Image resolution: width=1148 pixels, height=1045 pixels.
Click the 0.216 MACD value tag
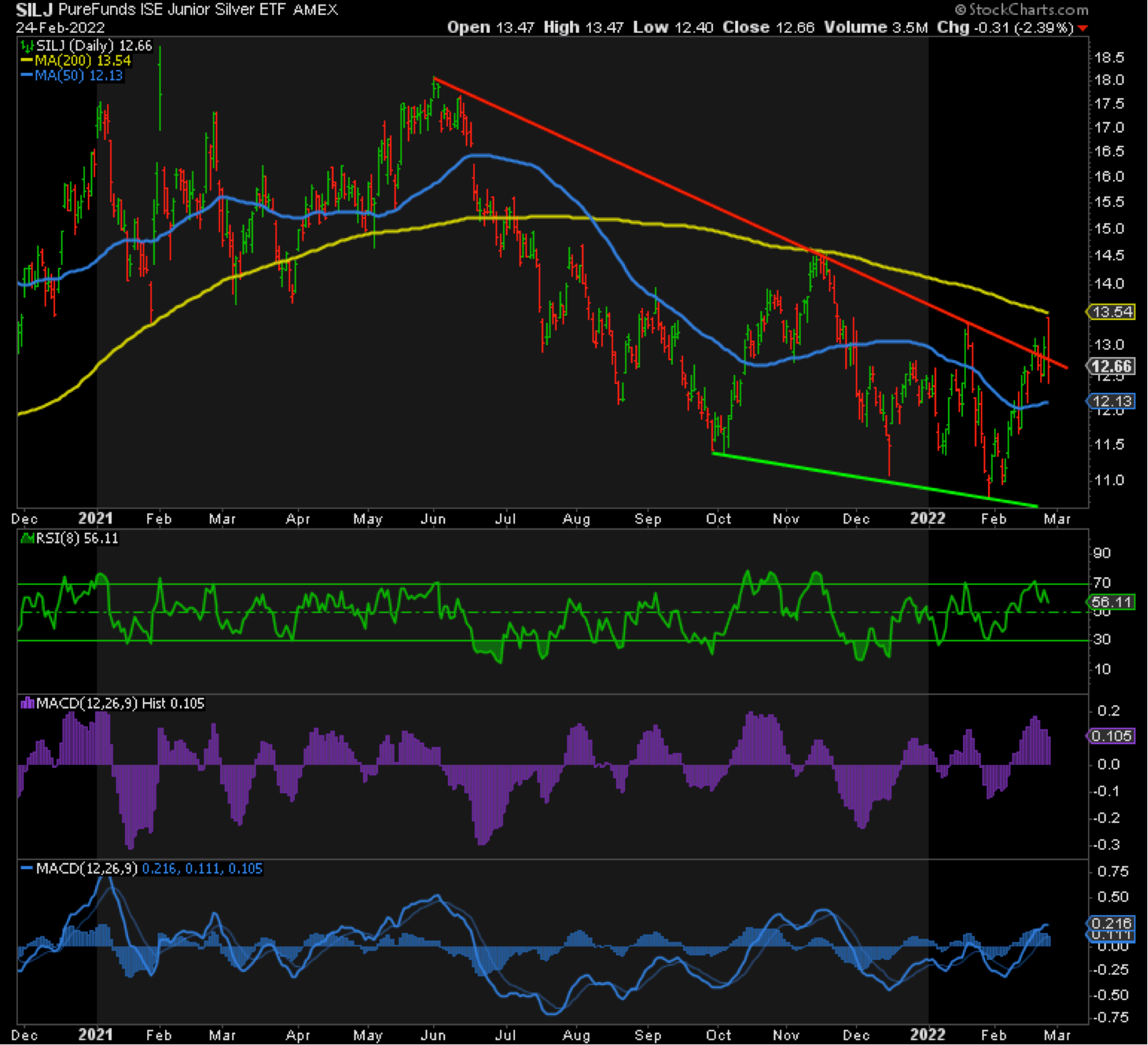tap(1111, 923)
